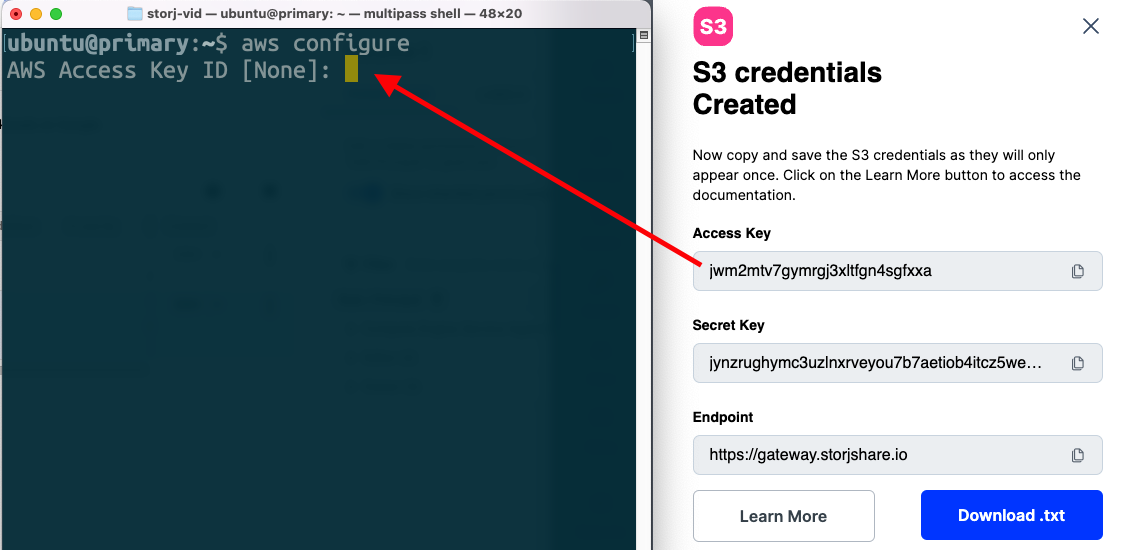The image size is (1136, 550).
Task: Close the terminal window with red button
Action: (16, 14)
